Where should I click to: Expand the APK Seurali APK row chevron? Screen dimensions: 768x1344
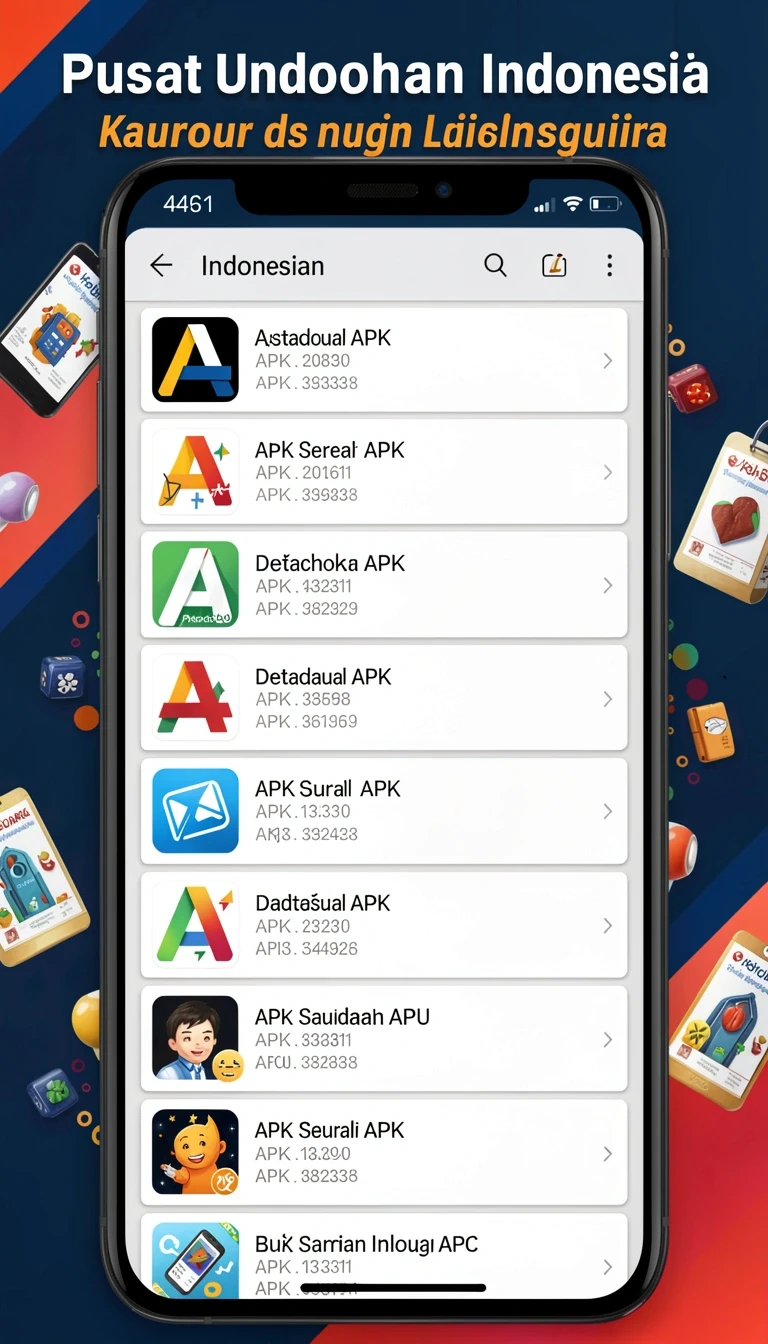[x=607, y=1153]
